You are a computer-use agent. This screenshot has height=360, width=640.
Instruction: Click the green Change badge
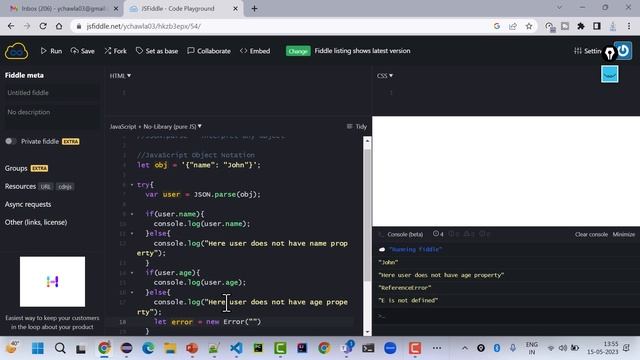[298, 51]
